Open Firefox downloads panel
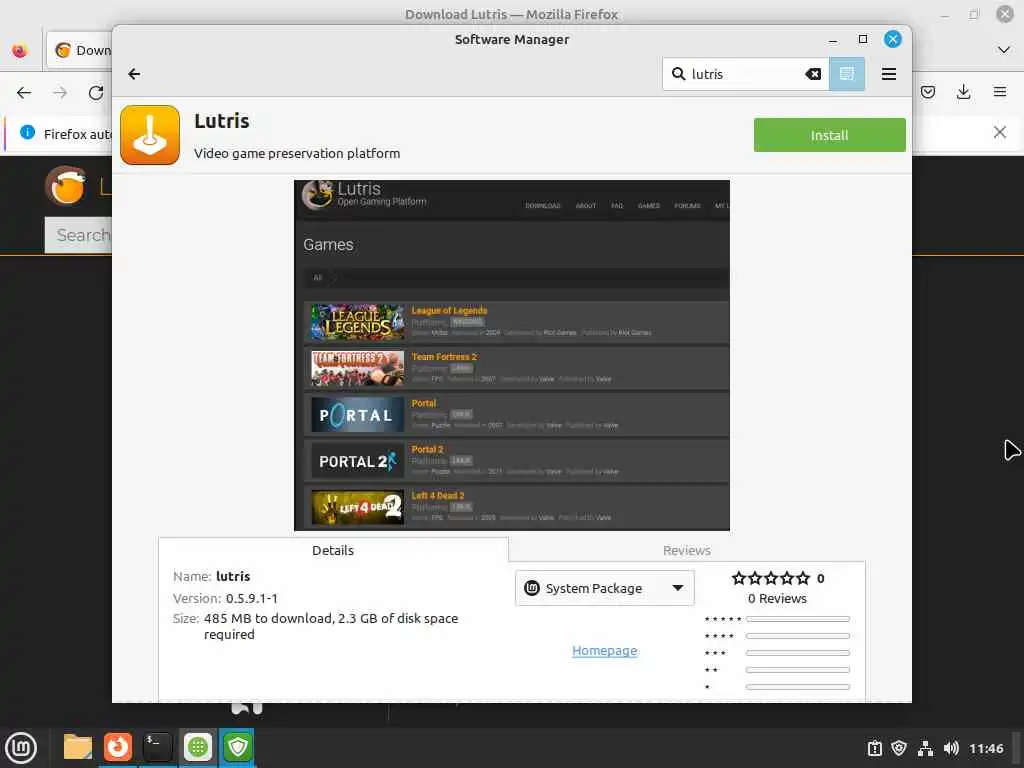Viewport: 1024px width, 768px height. [x=963, y=92]
